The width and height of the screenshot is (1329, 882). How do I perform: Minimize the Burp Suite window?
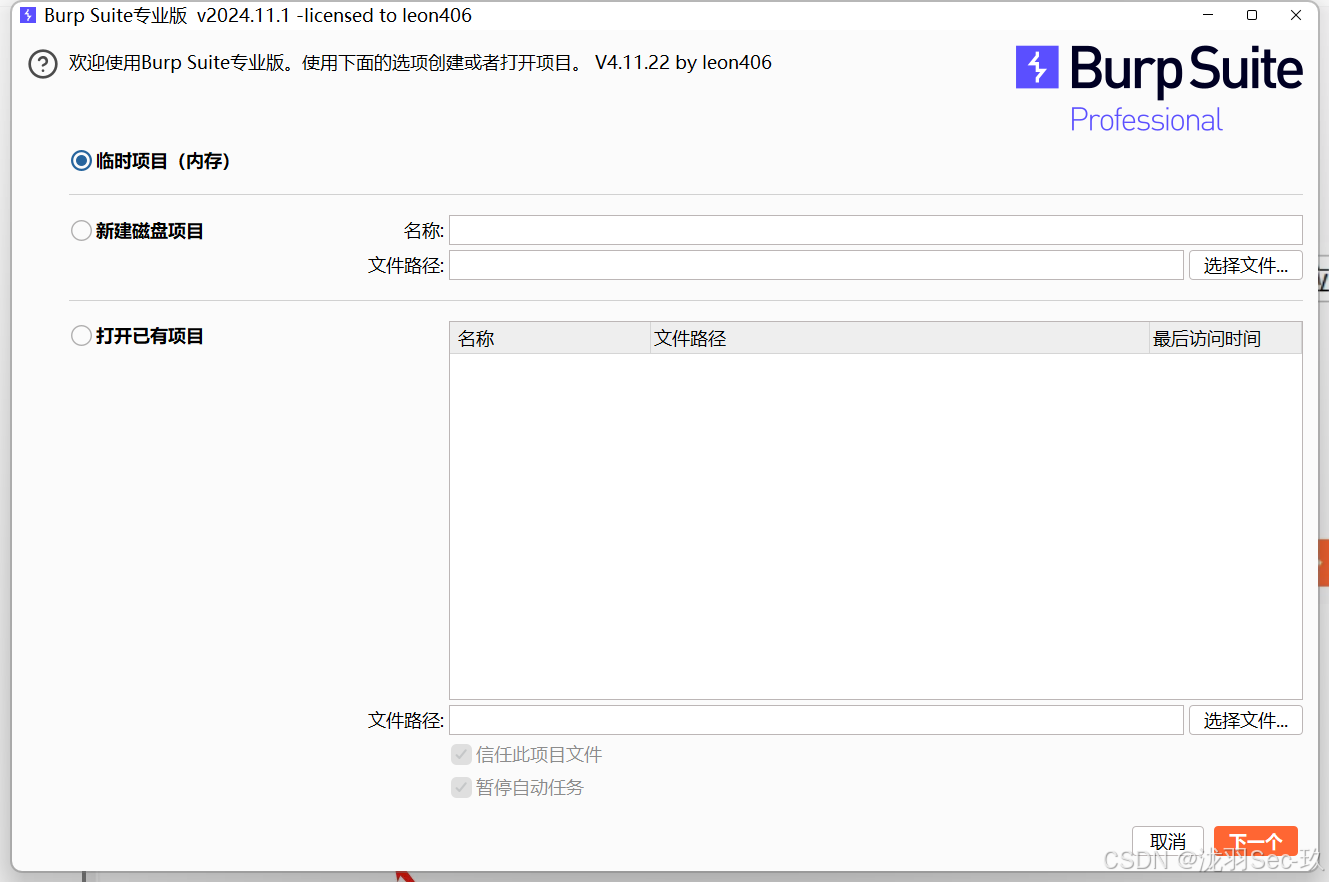pos(1207,15)
